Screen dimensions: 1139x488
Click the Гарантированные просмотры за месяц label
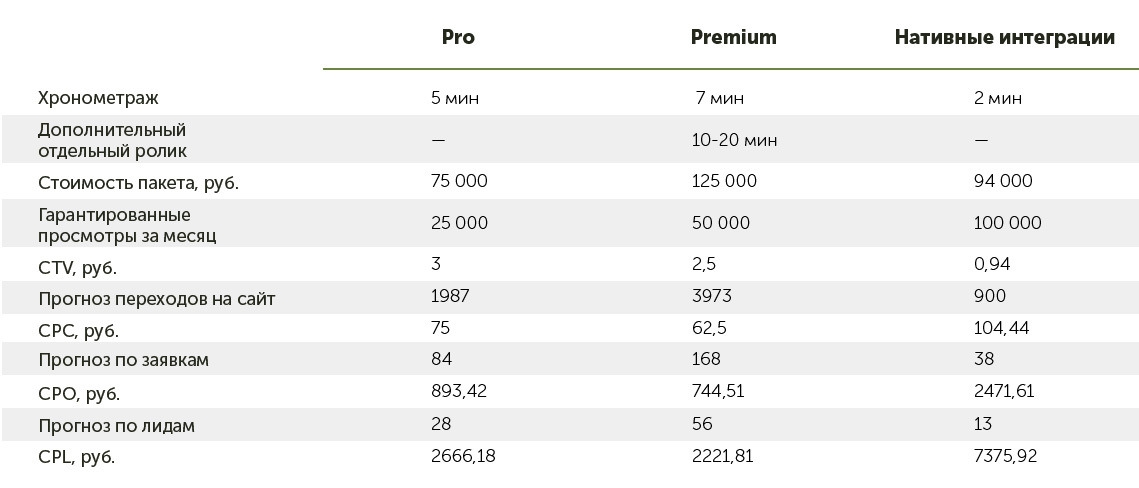127,225
